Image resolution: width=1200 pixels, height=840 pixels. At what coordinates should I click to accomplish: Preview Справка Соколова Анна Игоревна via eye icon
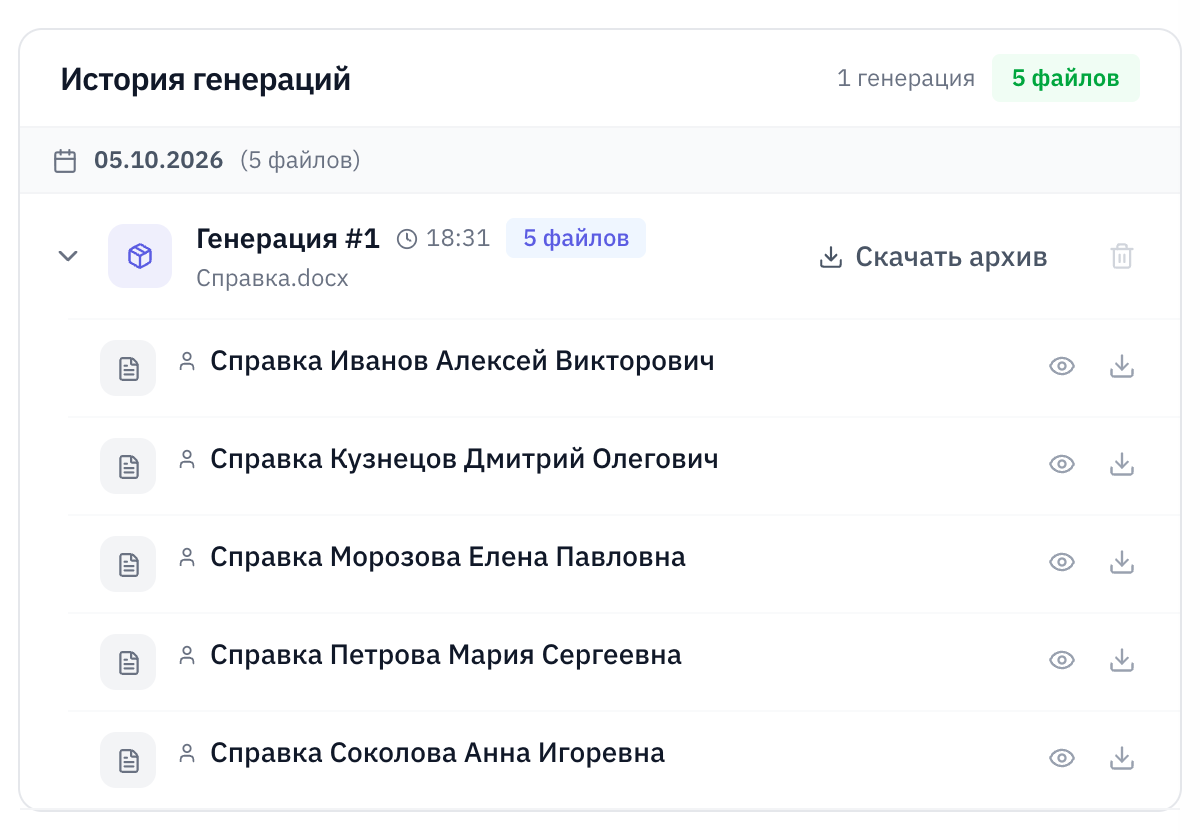1061,758
